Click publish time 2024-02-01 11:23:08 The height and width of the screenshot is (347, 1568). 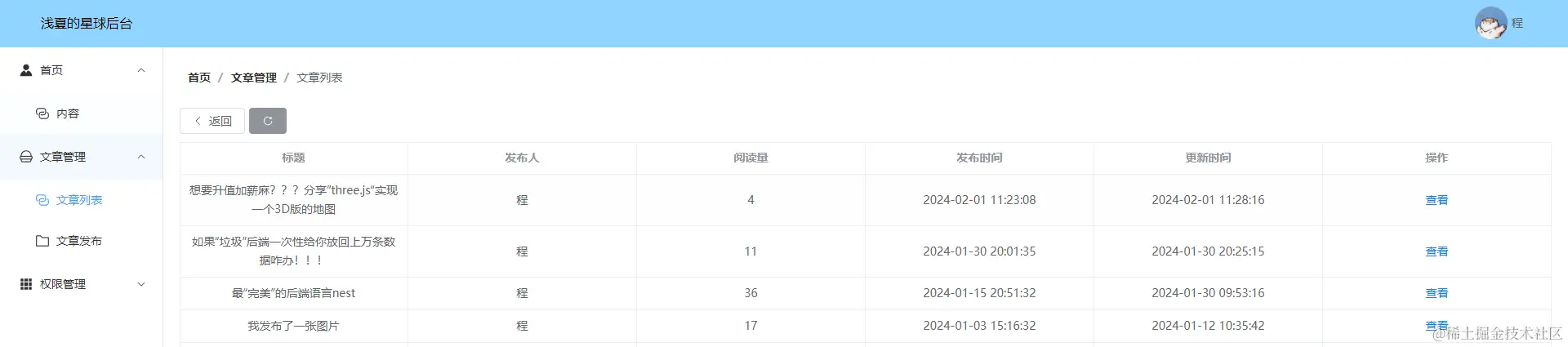[x=979, y=200]
